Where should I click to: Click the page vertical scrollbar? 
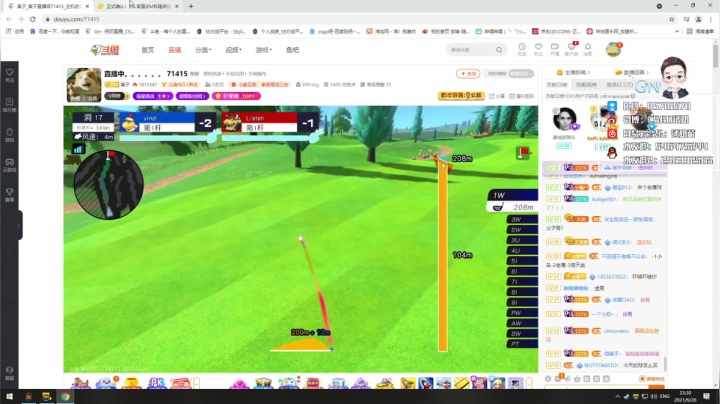715,55
